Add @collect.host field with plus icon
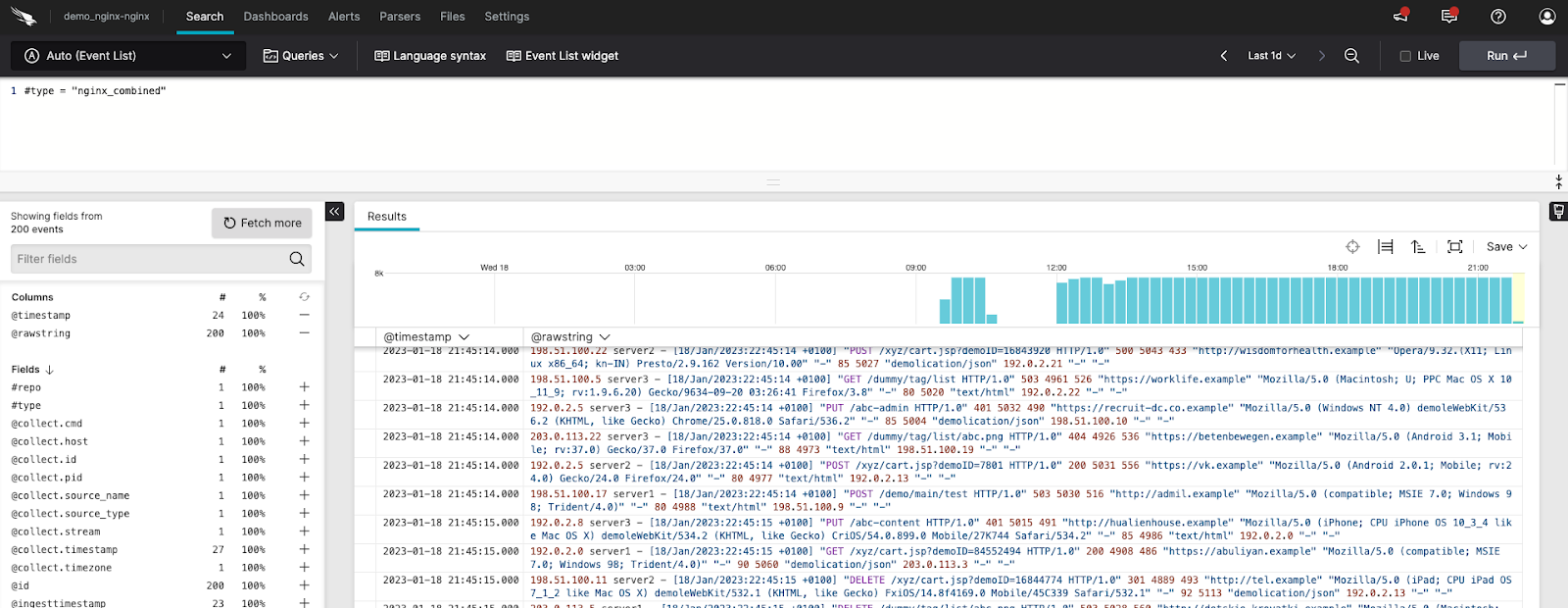Viewport: 1568px width, 608px height. [304, 441]
